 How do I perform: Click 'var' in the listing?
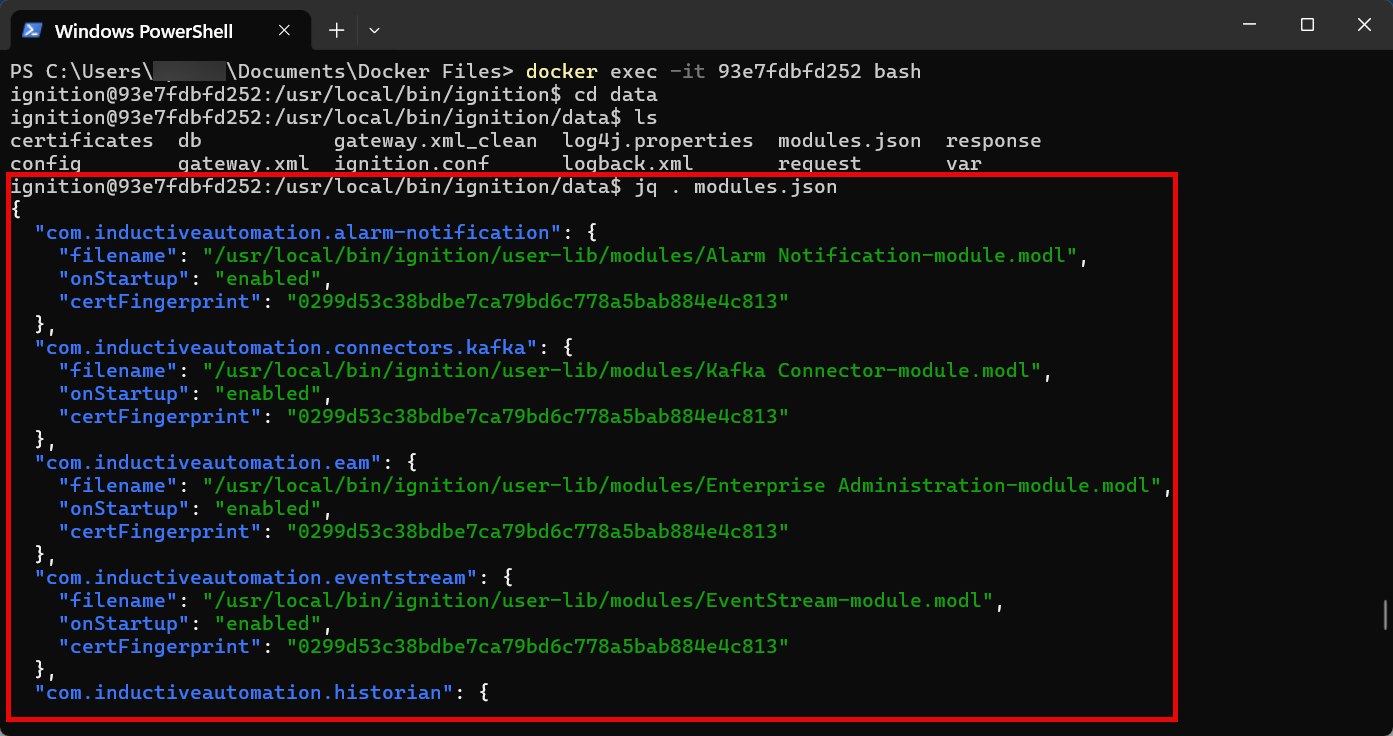(x=964, y=163)
